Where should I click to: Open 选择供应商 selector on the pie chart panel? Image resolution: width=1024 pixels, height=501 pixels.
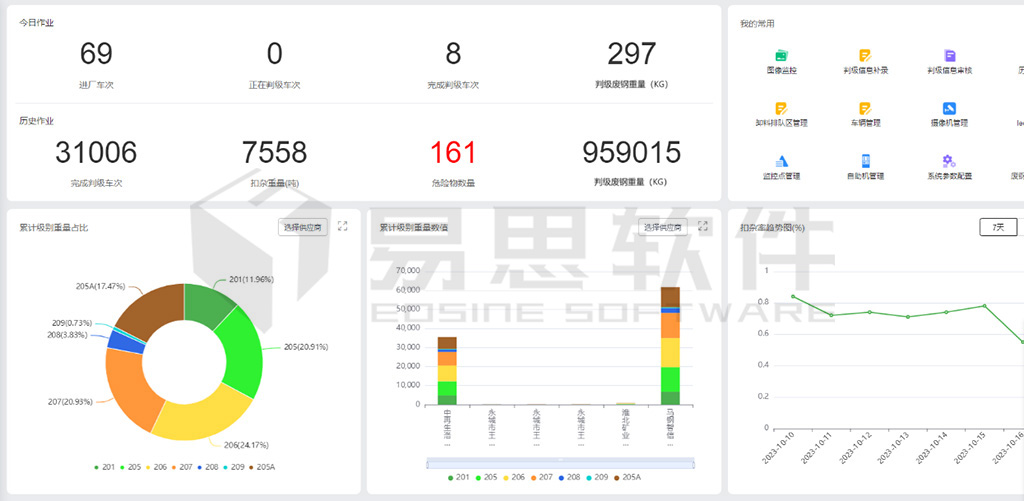coord(303,227)
